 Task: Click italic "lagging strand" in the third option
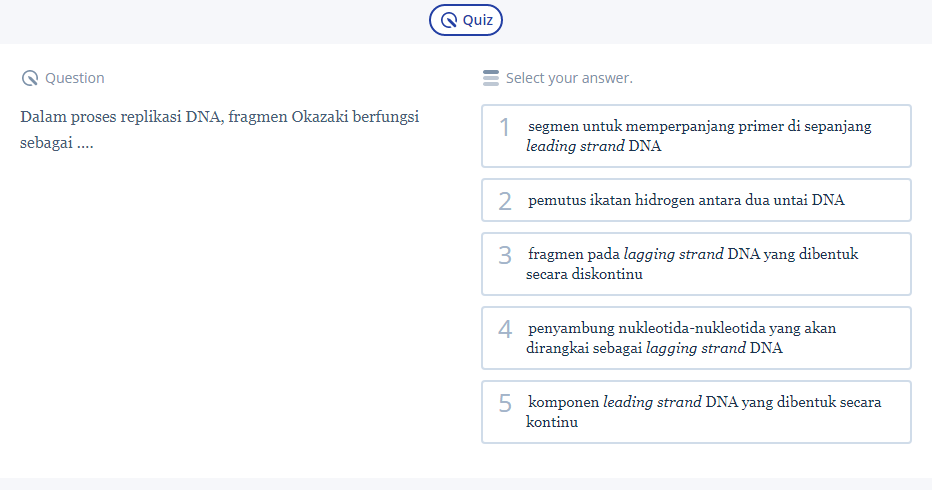(x=673, y=254)
